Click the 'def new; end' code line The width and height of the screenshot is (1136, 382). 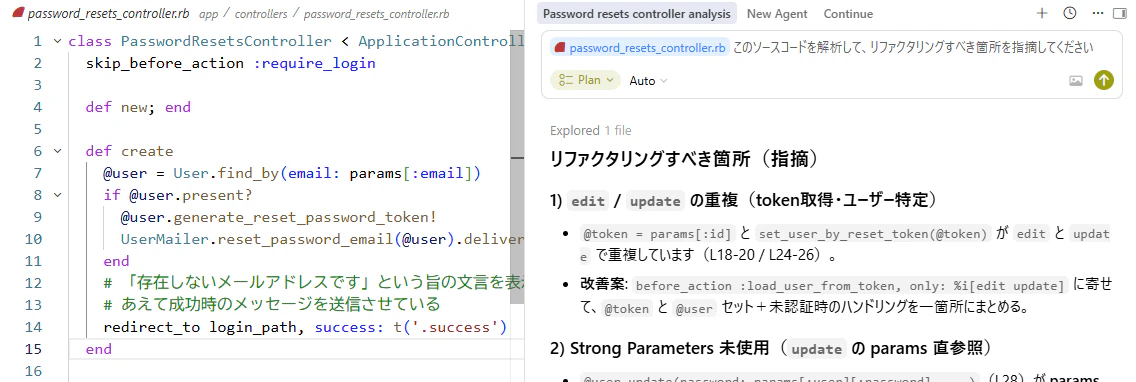click(138, 107)
